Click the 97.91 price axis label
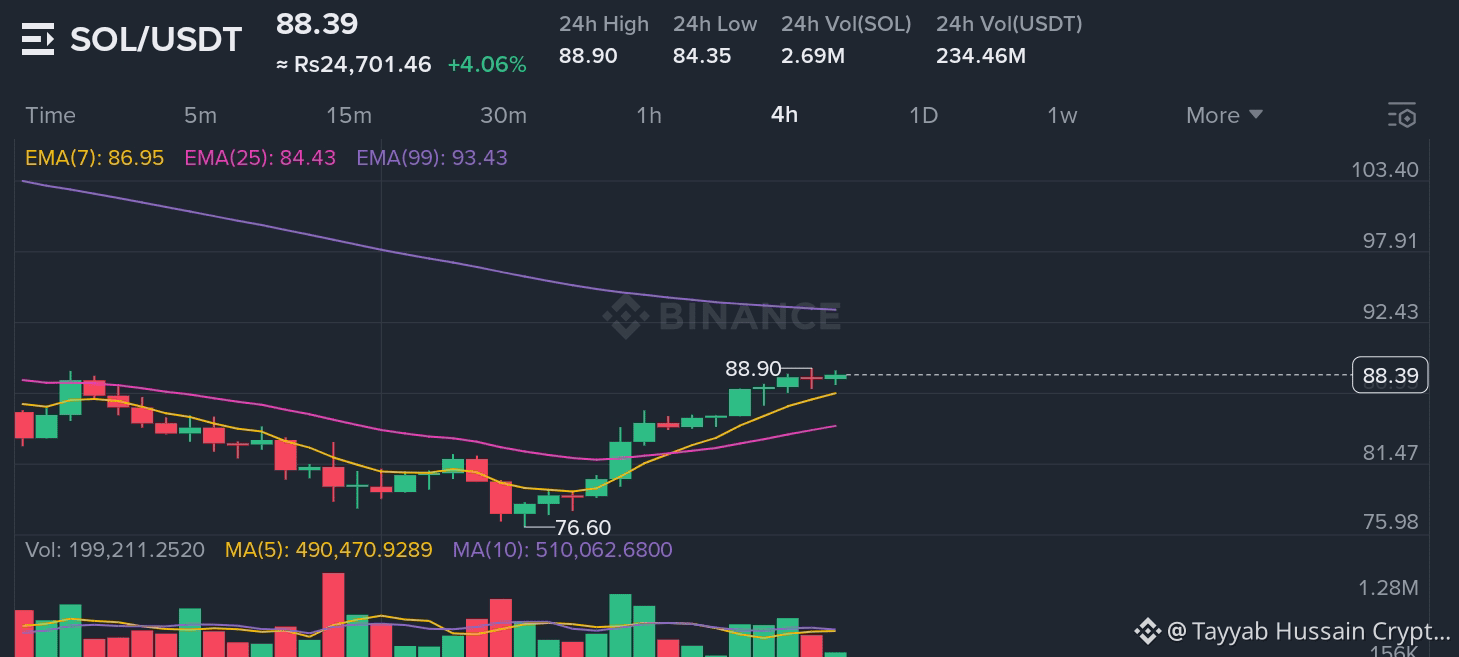Viewport: 1459px width, 657px height. coord(1391,241)
